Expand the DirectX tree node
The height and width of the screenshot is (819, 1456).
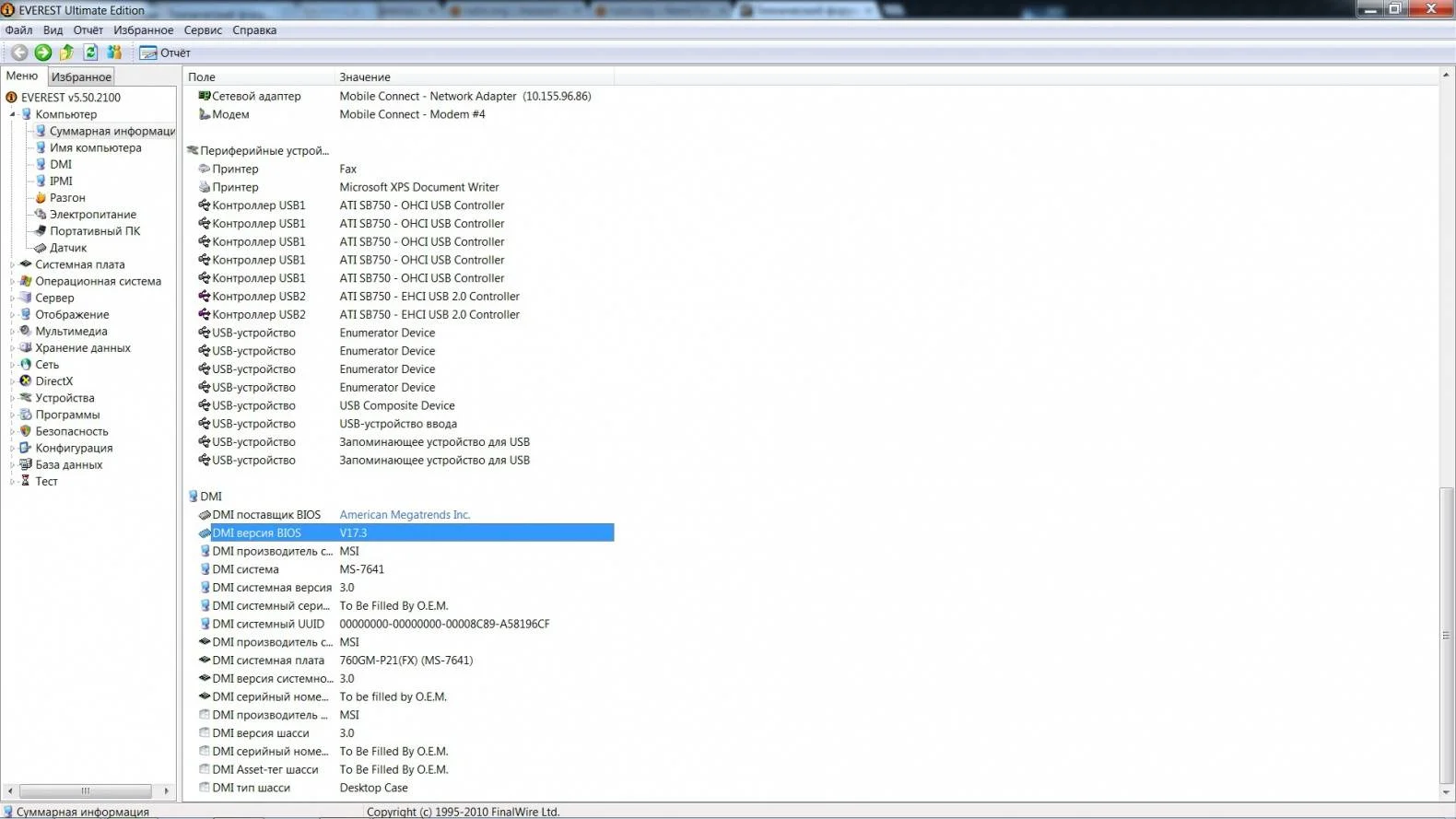pyautogui.click(x=12, y=380)
